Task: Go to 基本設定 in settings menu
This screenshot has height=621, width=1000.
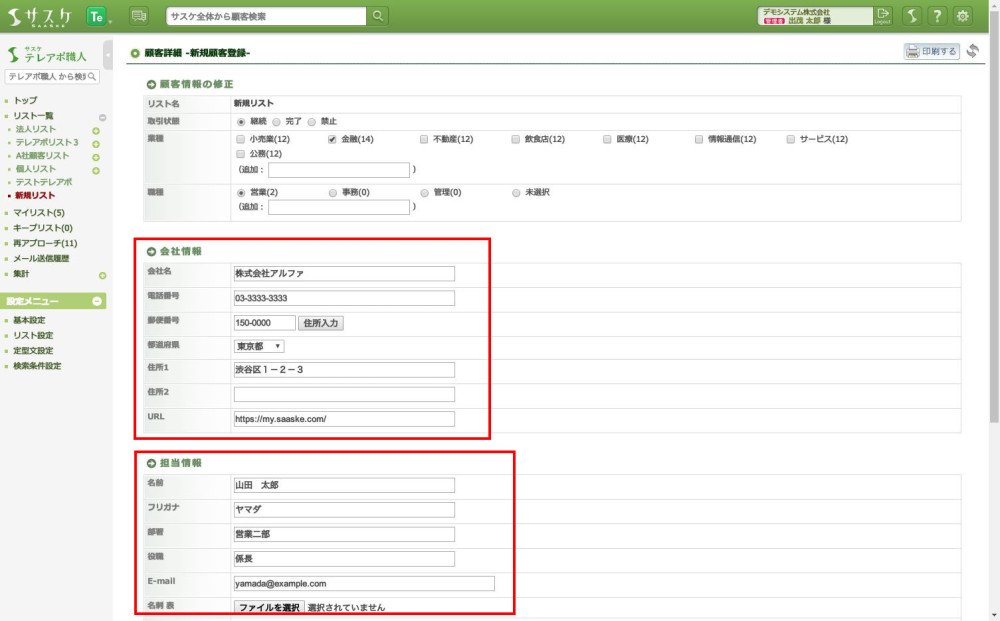Action: point(29,320)
